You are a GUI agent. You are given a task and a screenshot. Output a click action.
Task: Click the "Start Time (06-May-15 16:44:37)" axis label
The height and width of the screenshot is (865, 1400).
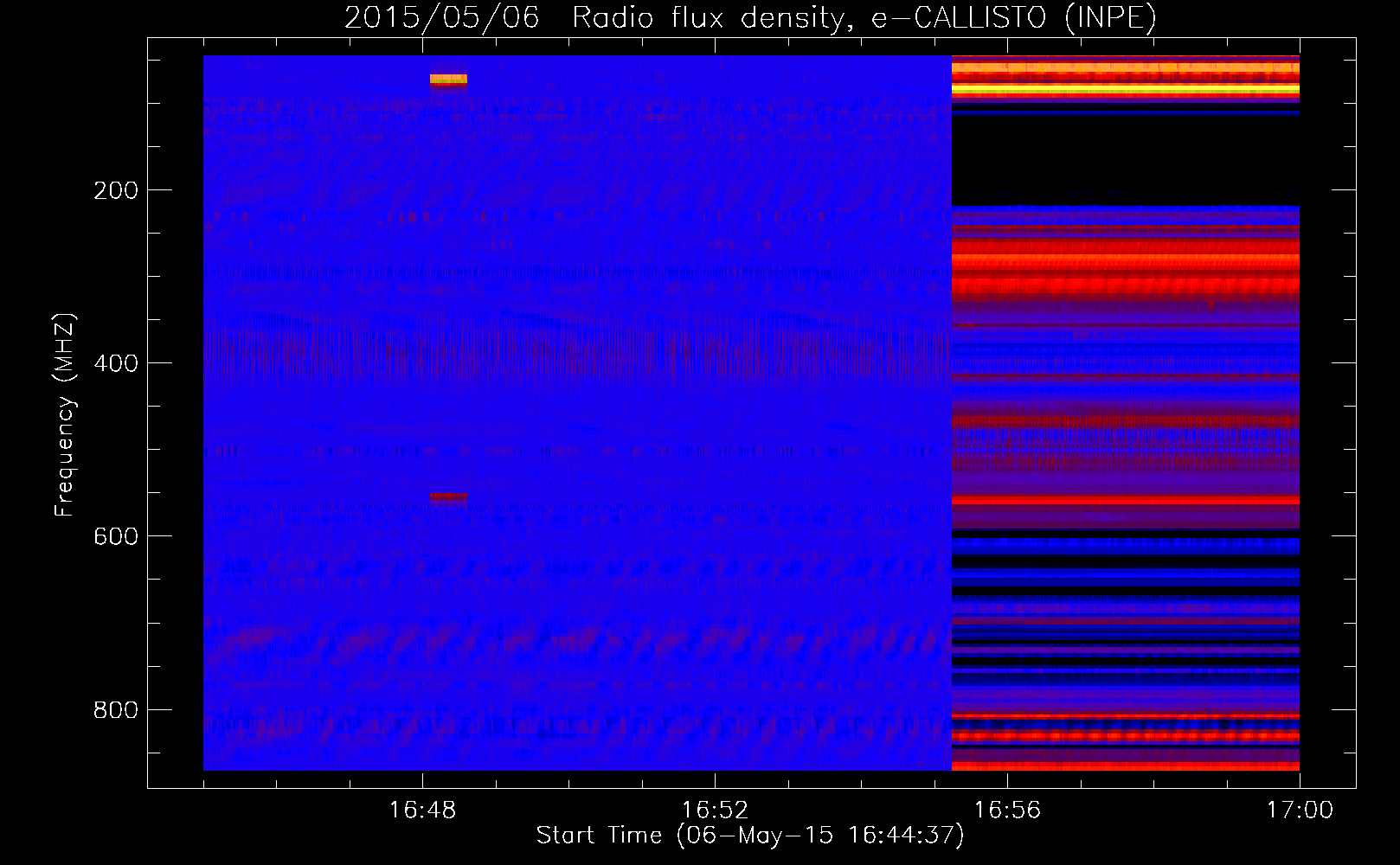pos(750,836)
